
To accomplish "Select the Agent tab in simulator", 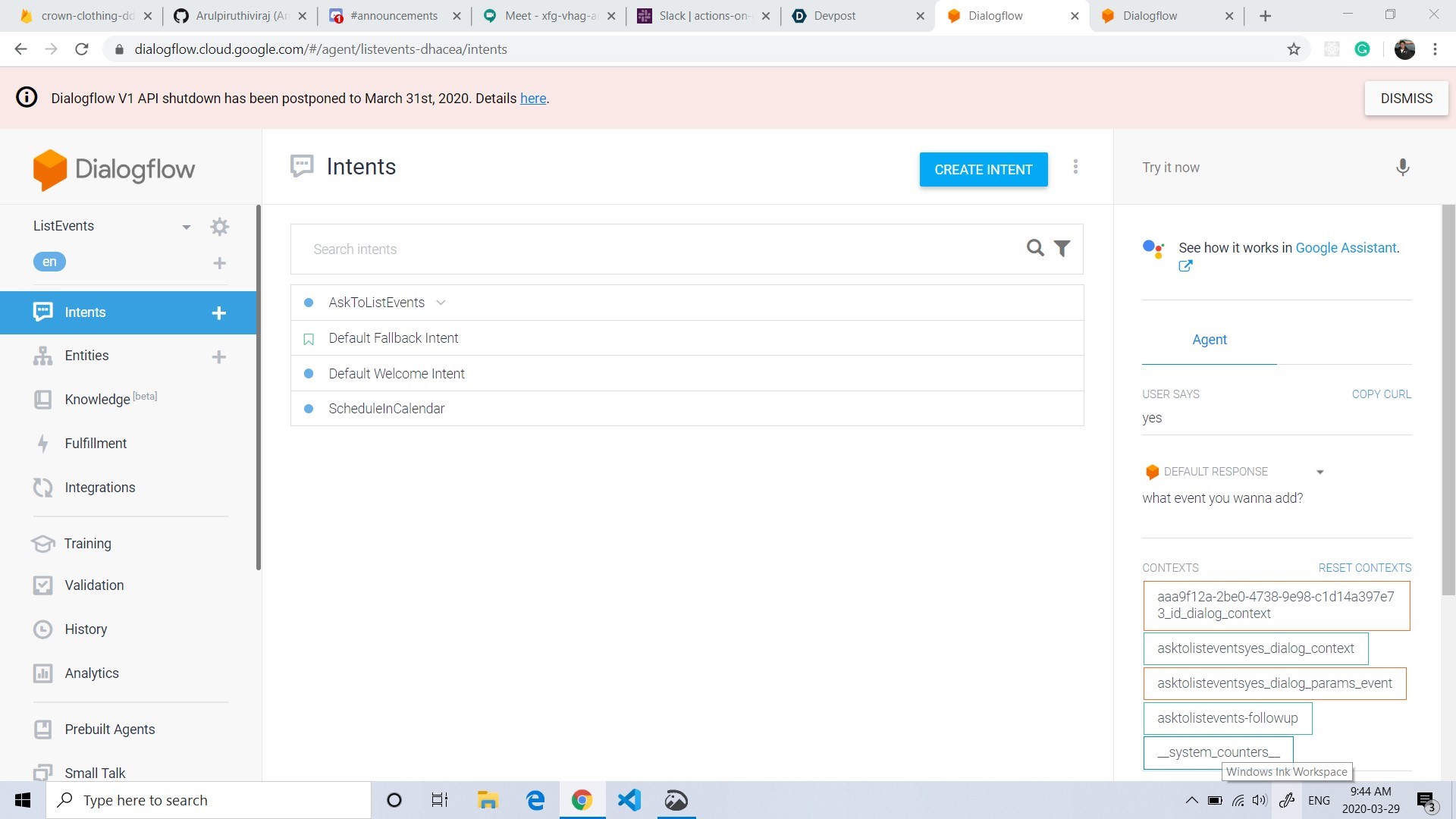I will coord(1209,340).
